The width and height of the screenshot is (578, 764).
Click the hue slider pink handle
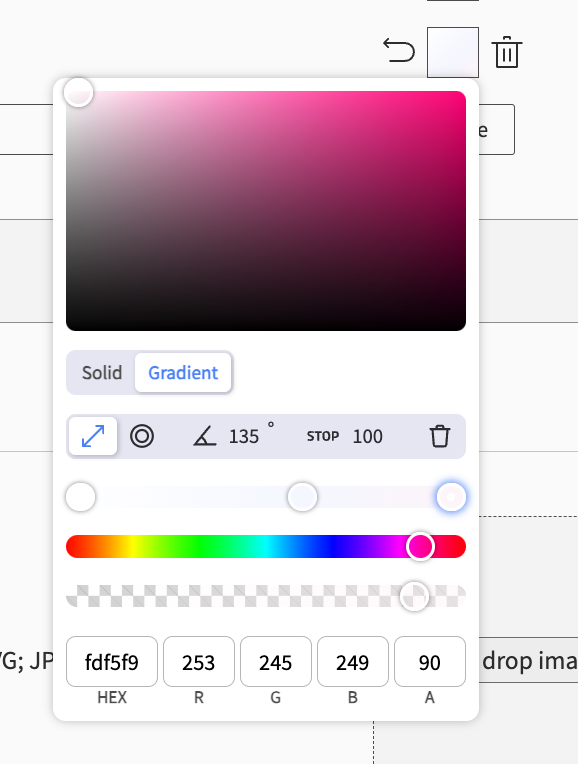coord(420,546)
